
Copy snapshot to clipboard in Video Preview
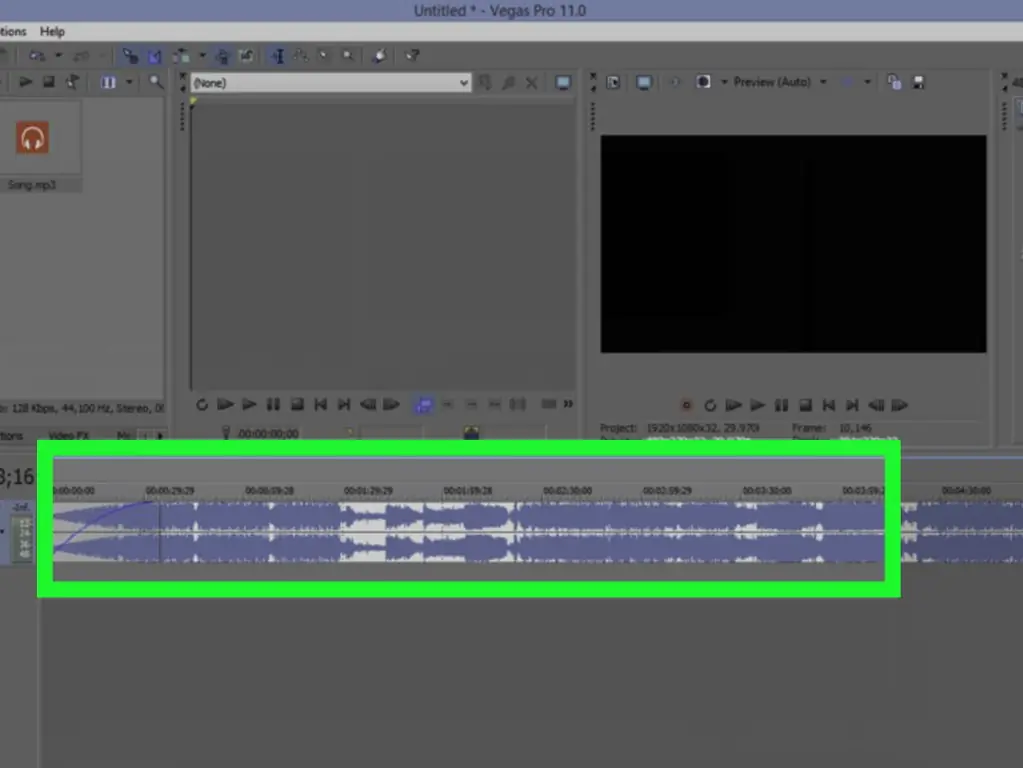pos(894,82)
